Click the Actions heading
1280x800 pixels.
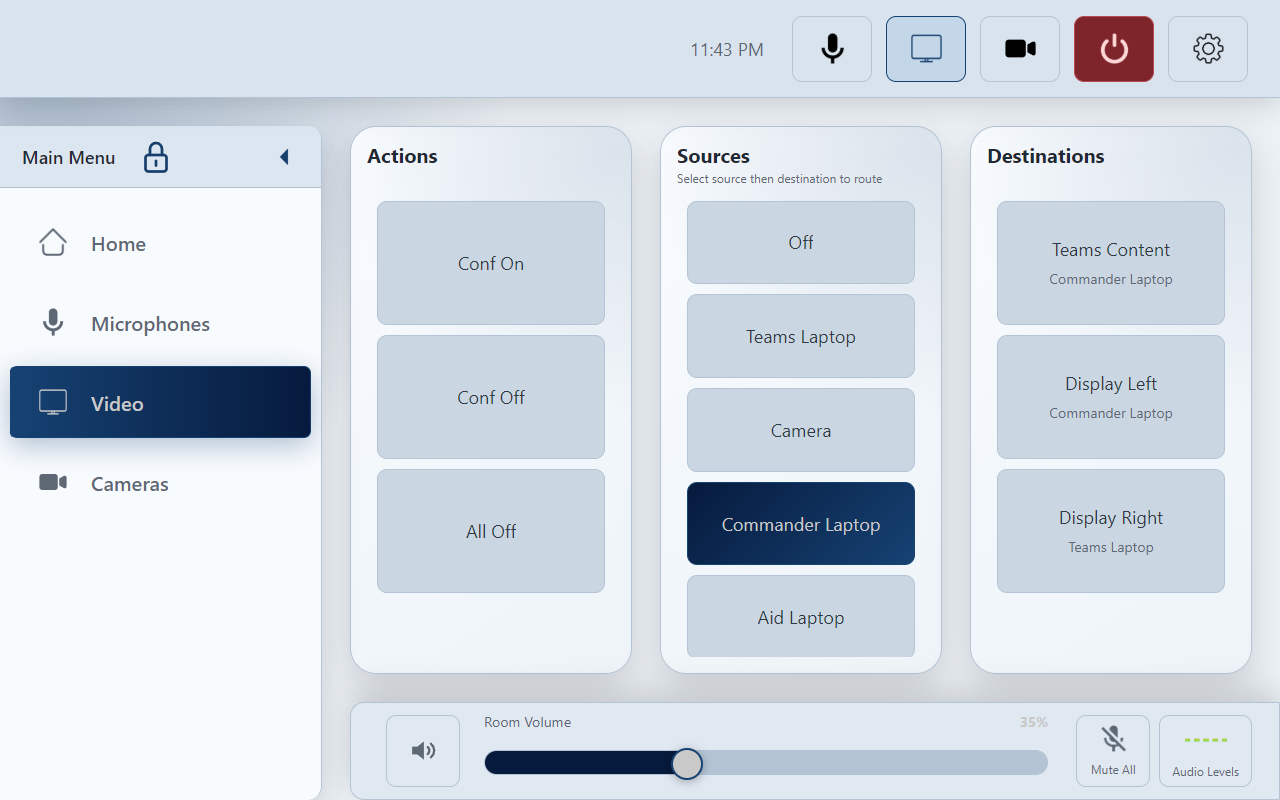[402, 156]
